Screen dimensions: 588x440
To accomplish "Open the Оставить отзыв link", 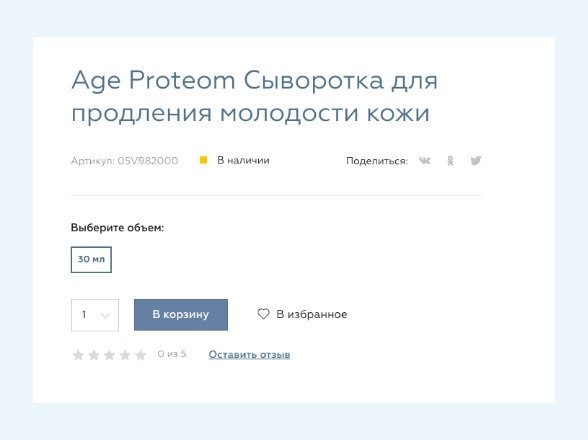I will (249, 354).
